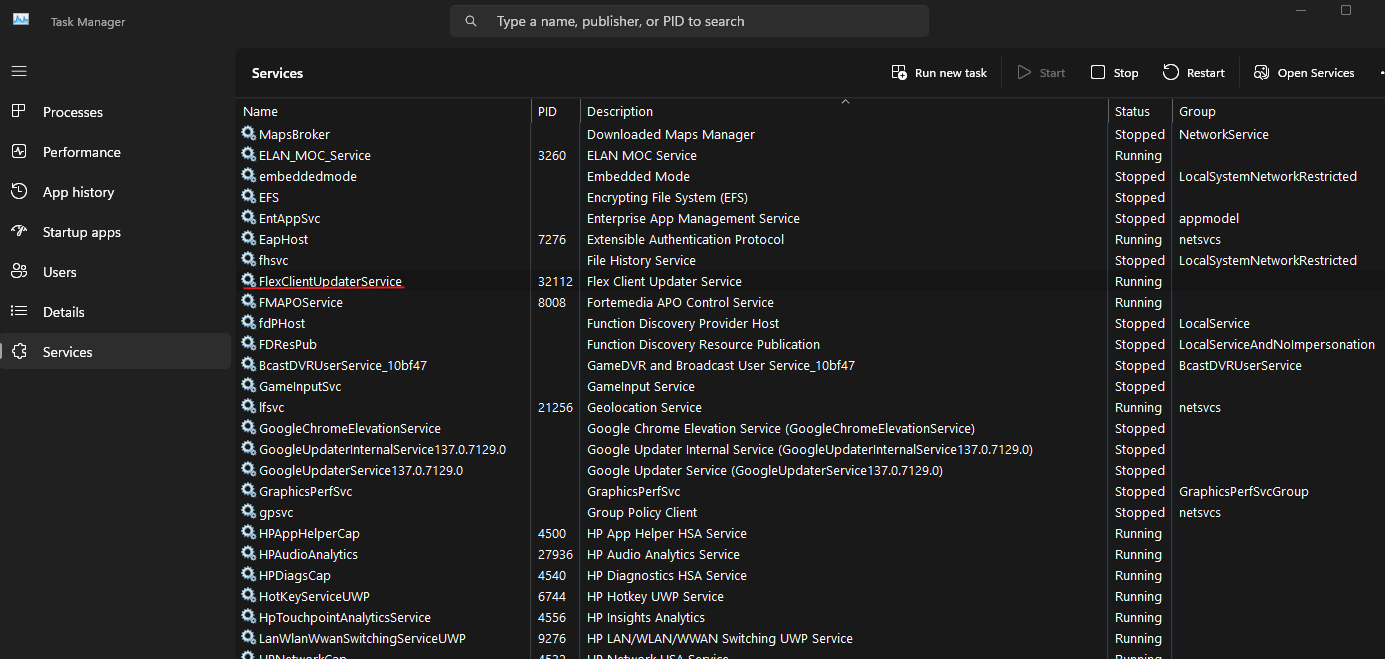Stop the selected service
The width and height of the screenshot is (1385, 659).
pos(1115,73)
